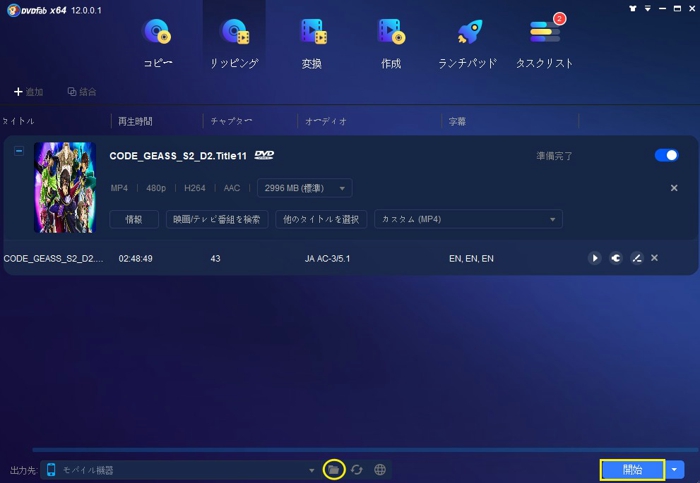Open advanced settings icon in title row
The image size is (700, 483).
tap(615, 258)
